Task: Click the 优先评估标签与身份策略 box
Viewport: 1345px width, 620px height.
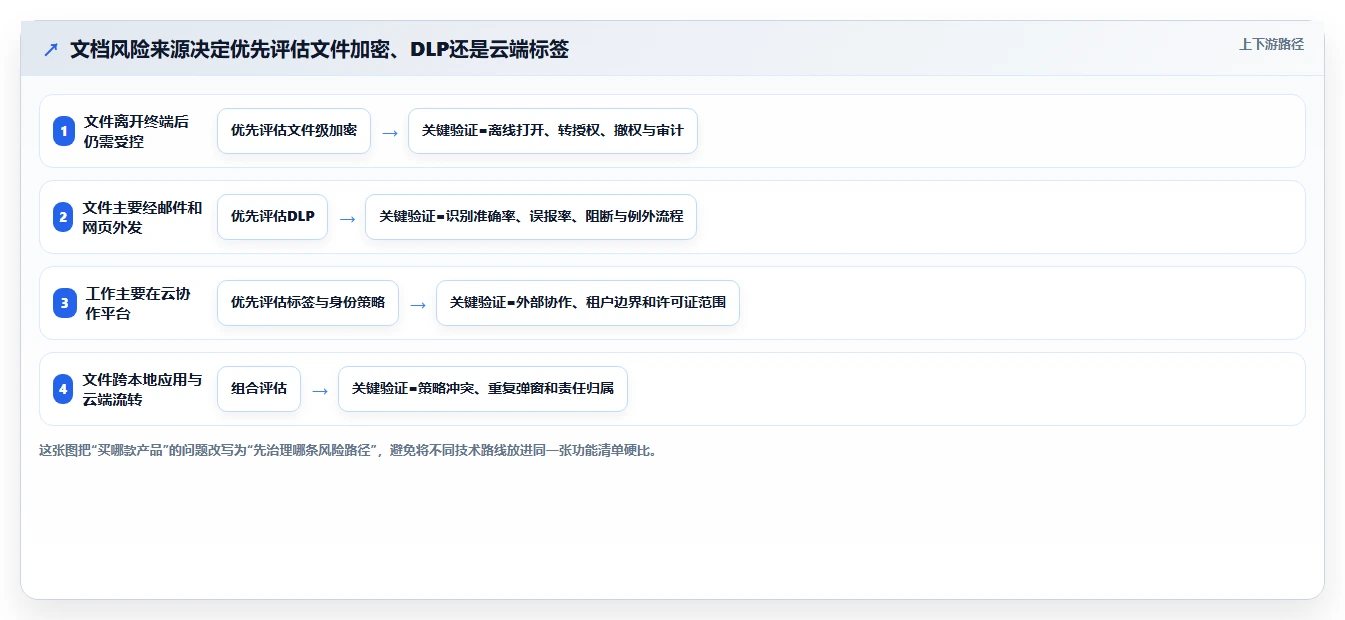Action: tap(308, 303)
